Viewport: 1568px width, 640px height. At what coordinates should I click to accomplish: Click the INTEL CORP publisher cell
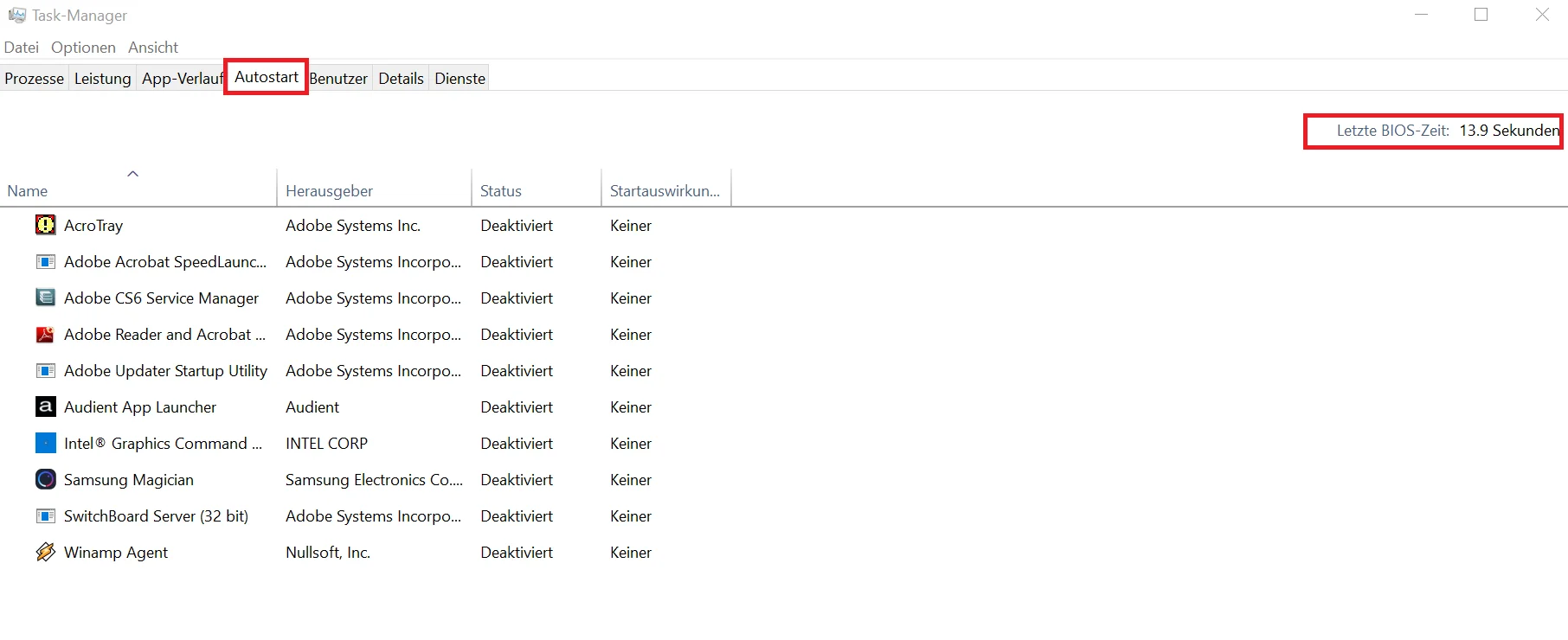pyautogui.click(x=327, y=444)
